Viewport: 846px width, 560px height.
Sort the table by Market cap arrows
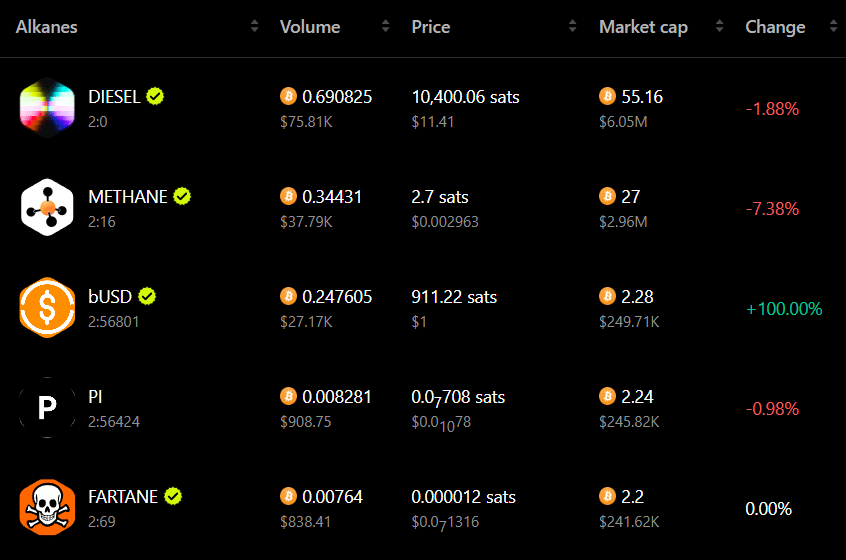pyautogui.click(x=719, y=26)
